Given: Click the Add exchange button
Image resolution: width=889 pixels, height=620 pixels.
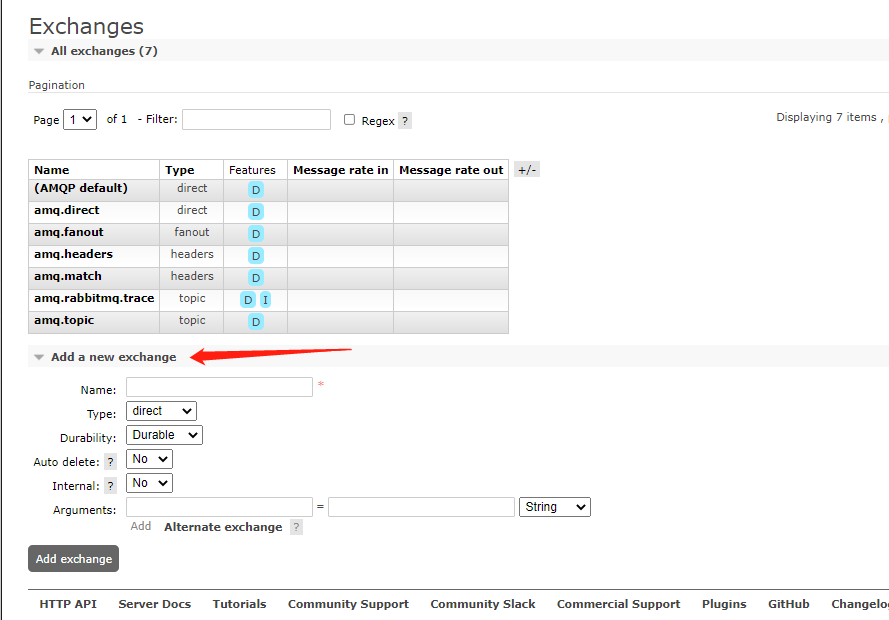Looking at the screenshot, I should pyautogui.click(x=74, y=559).
